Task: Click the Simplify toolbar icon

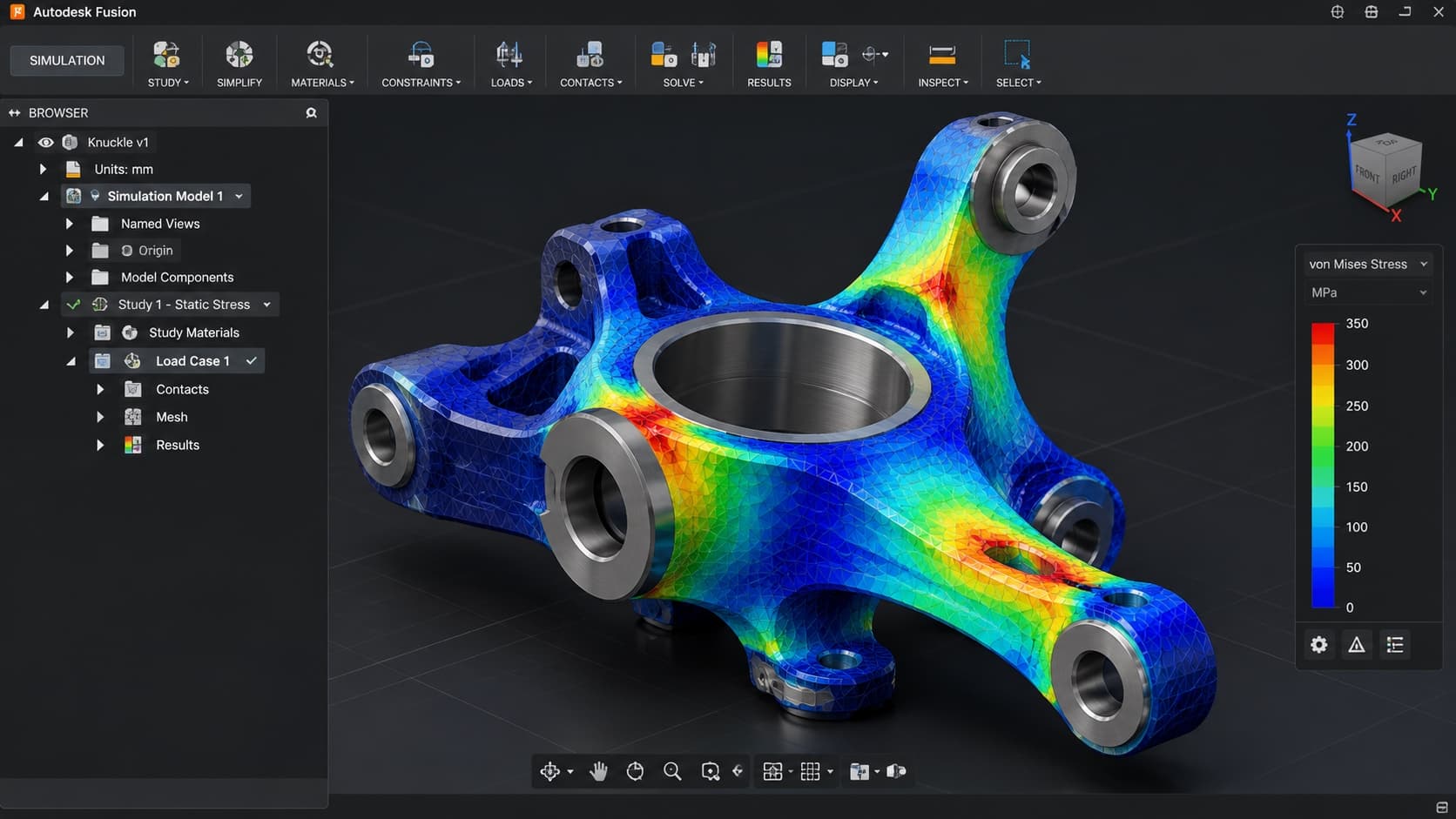Action: (239, 55)
